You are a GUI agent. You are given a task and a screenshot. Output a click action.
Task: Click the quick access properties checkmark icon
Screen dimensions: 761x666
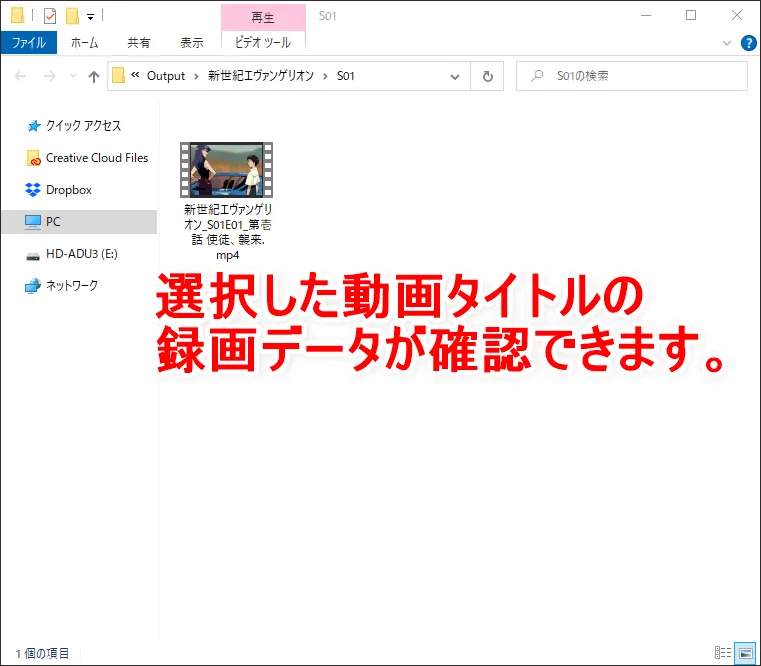(50, 16)
